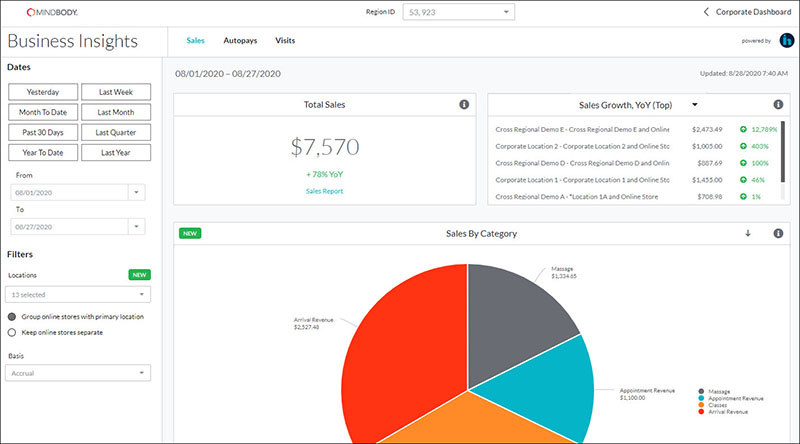Select Month To Date range

coord(43,112)
